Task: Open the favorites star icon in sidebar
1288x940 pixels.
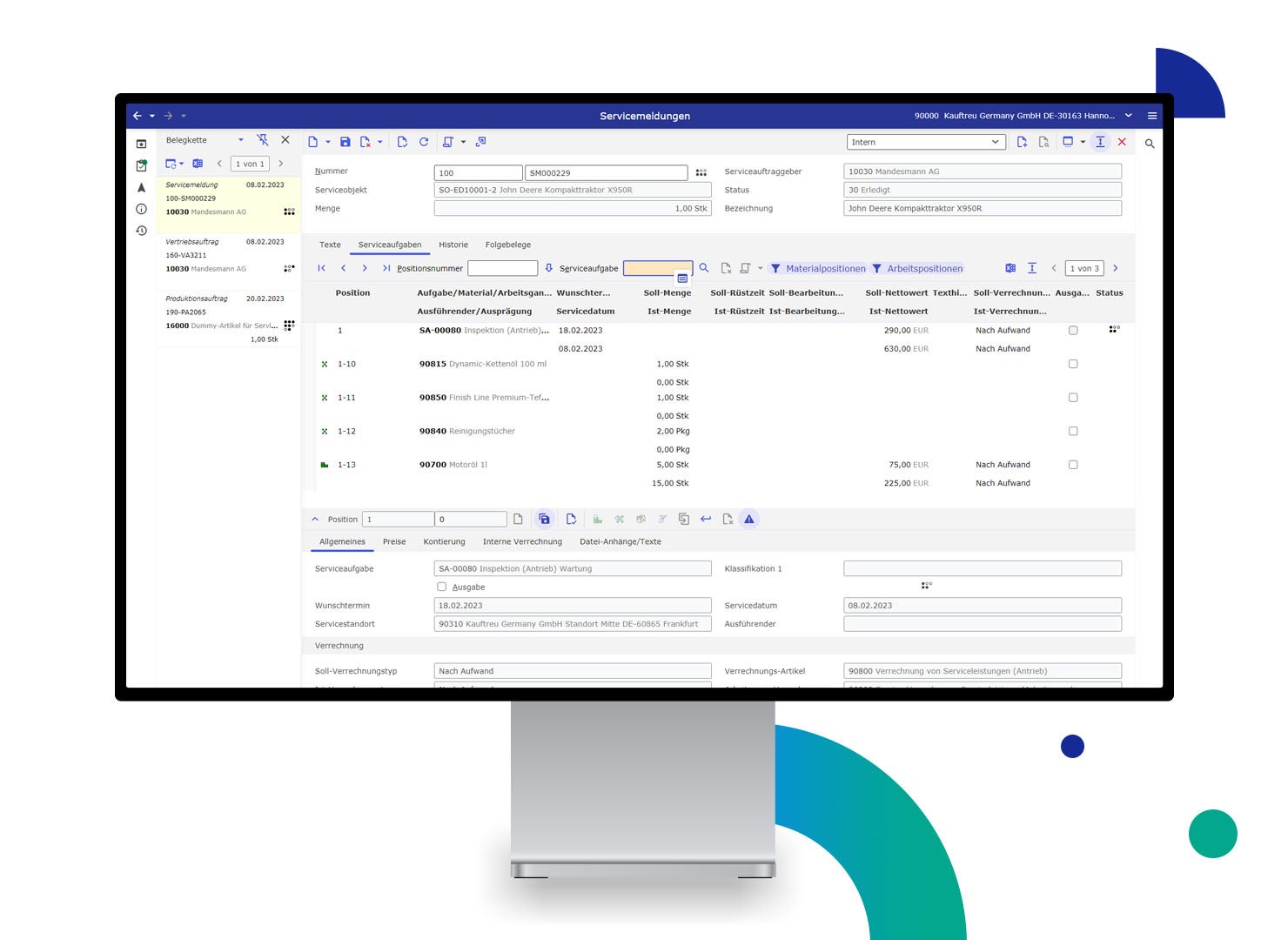Action: pyautogui.click(x=141, y=144)
